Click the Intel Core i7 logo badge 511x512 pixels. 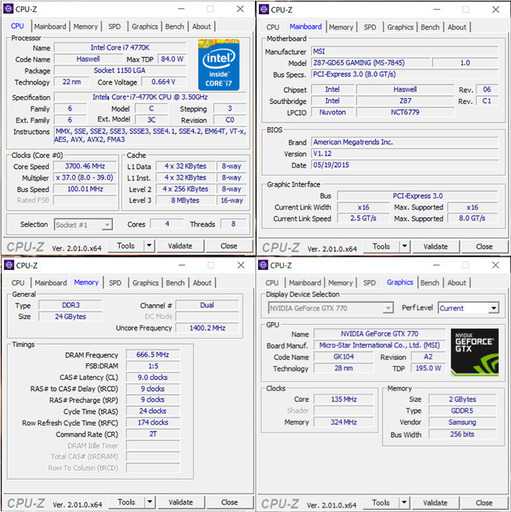tap(219, 64)
